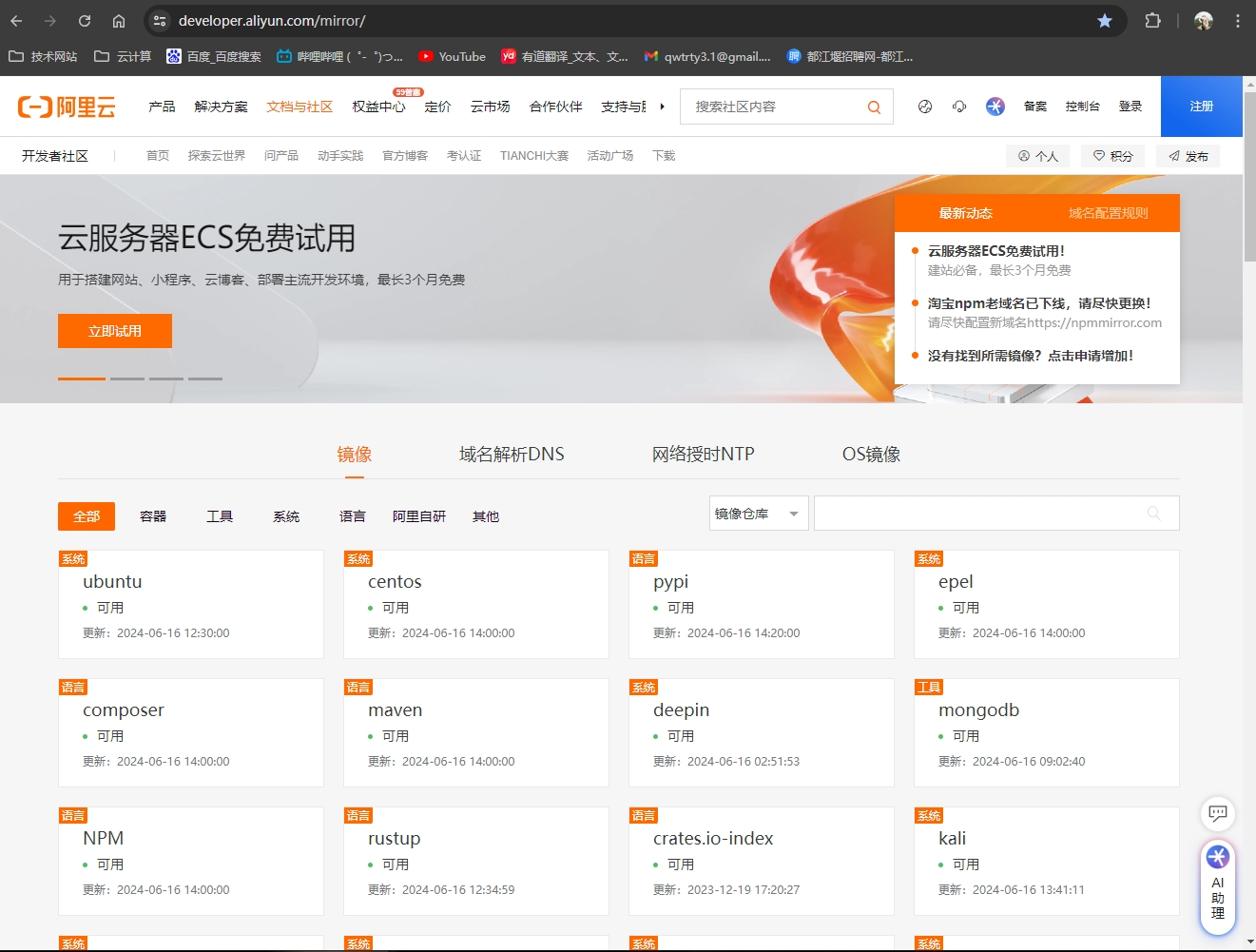
Task: Click the 积分 button
Action: click(x=1113, y=156)
